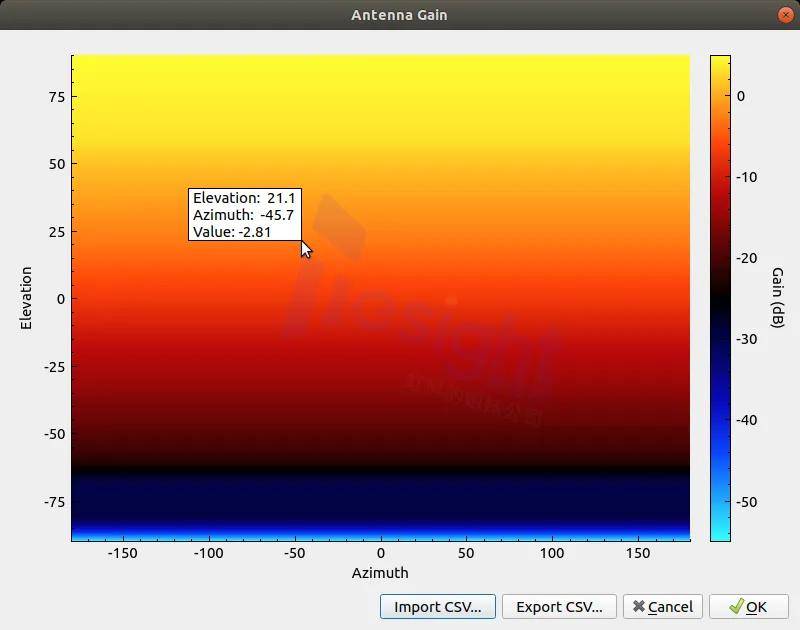Click the Elevation/Azimuth value tooltip
800x630 pixels.
(x=245, y=214)
